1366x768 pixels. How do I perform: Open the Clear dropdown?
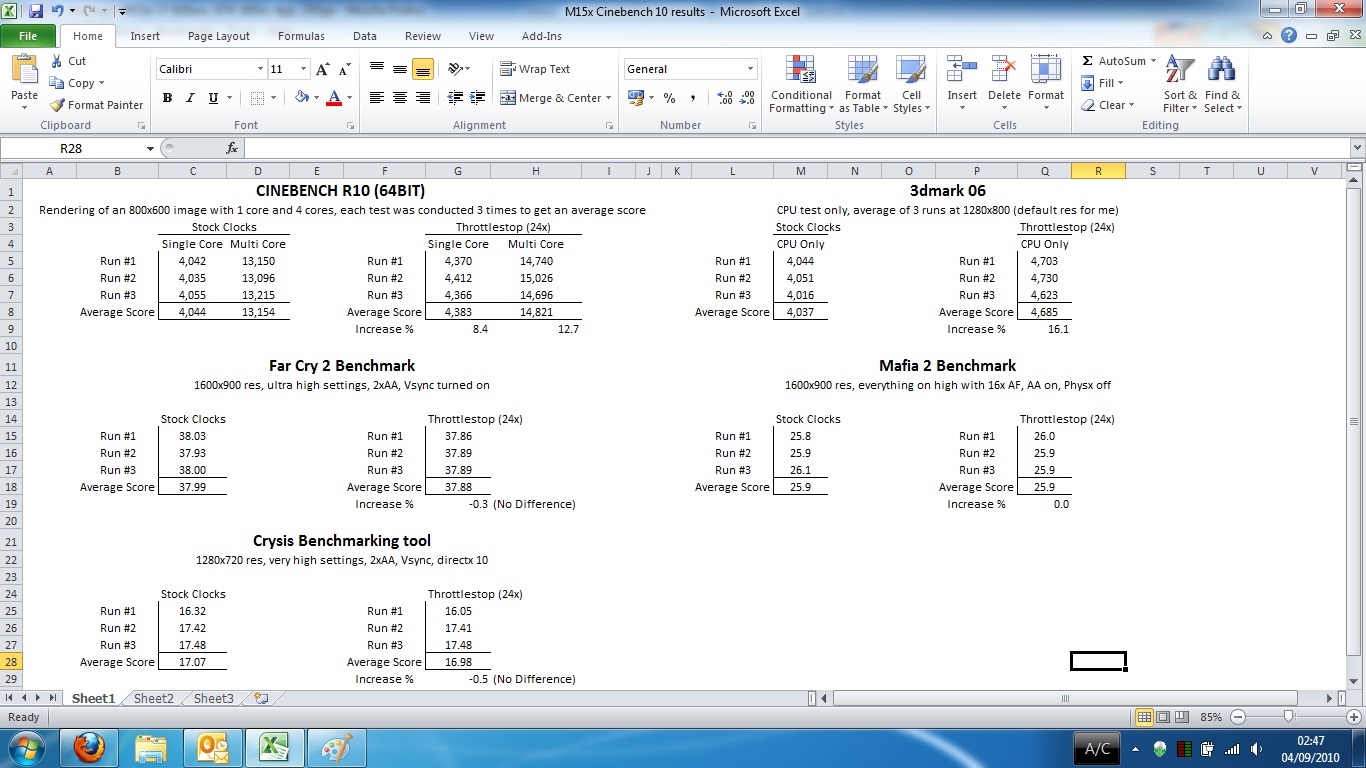click(1107, 105)
